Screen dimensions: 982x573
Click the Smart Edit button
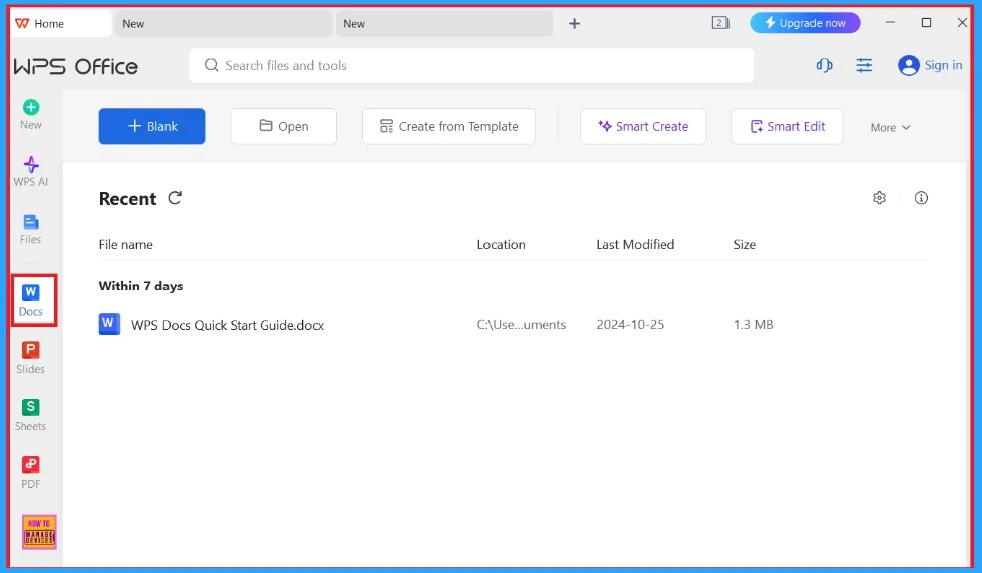[787, 126]
